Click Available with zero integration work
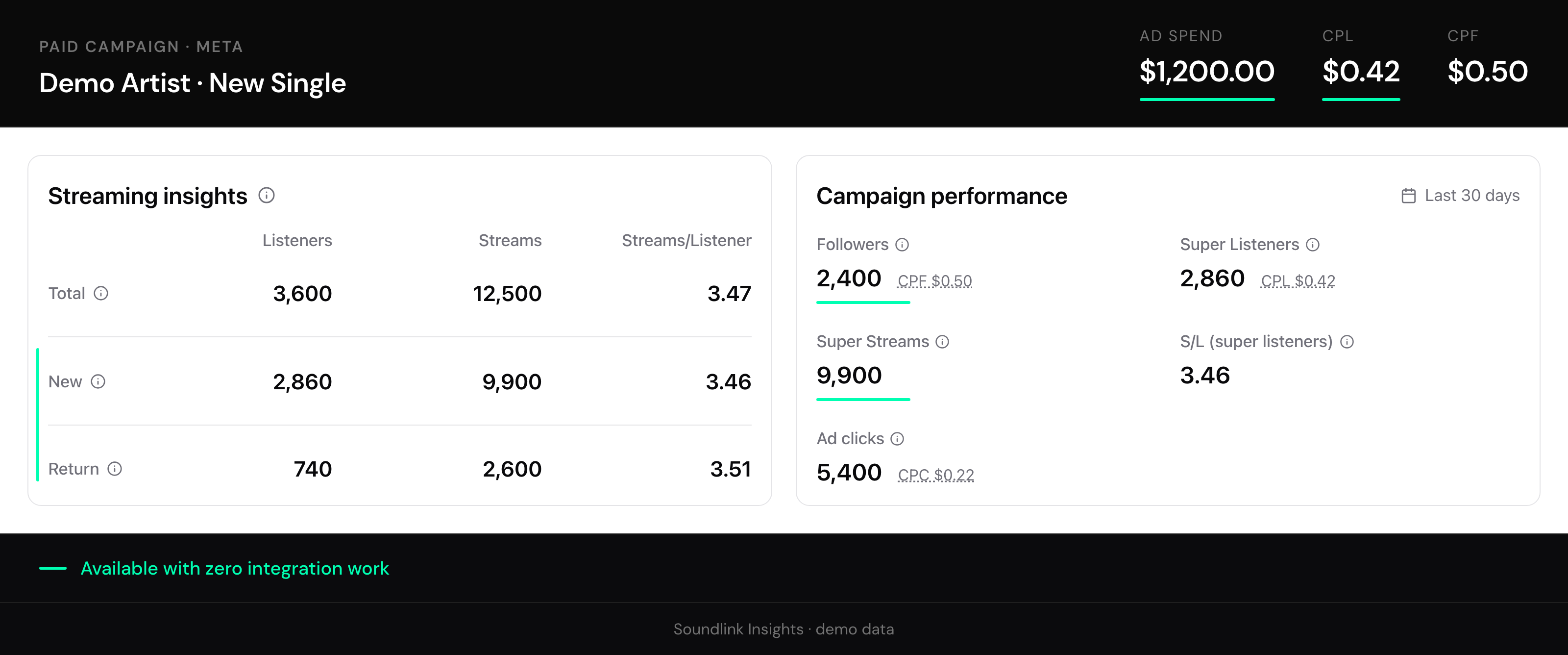 234,569
